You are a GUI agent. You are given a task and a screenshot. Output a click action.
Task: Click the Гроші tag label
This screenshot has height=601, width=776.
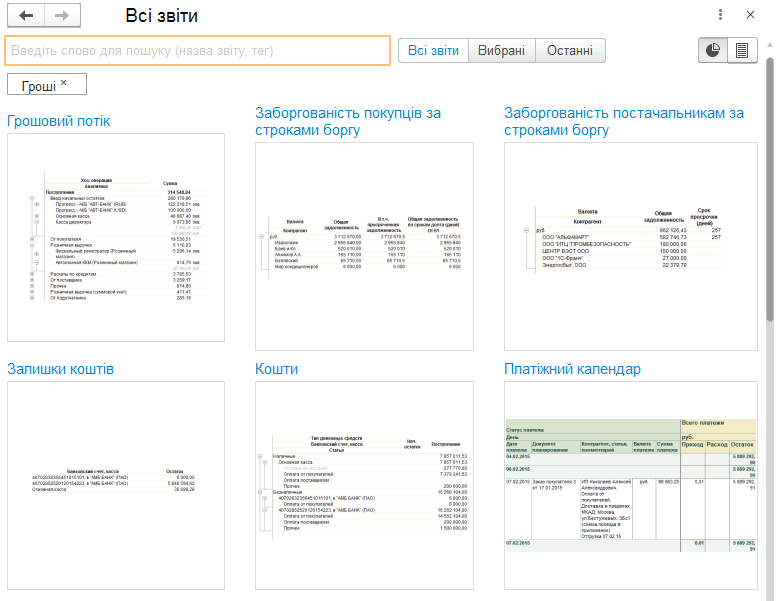pos(39,86)
